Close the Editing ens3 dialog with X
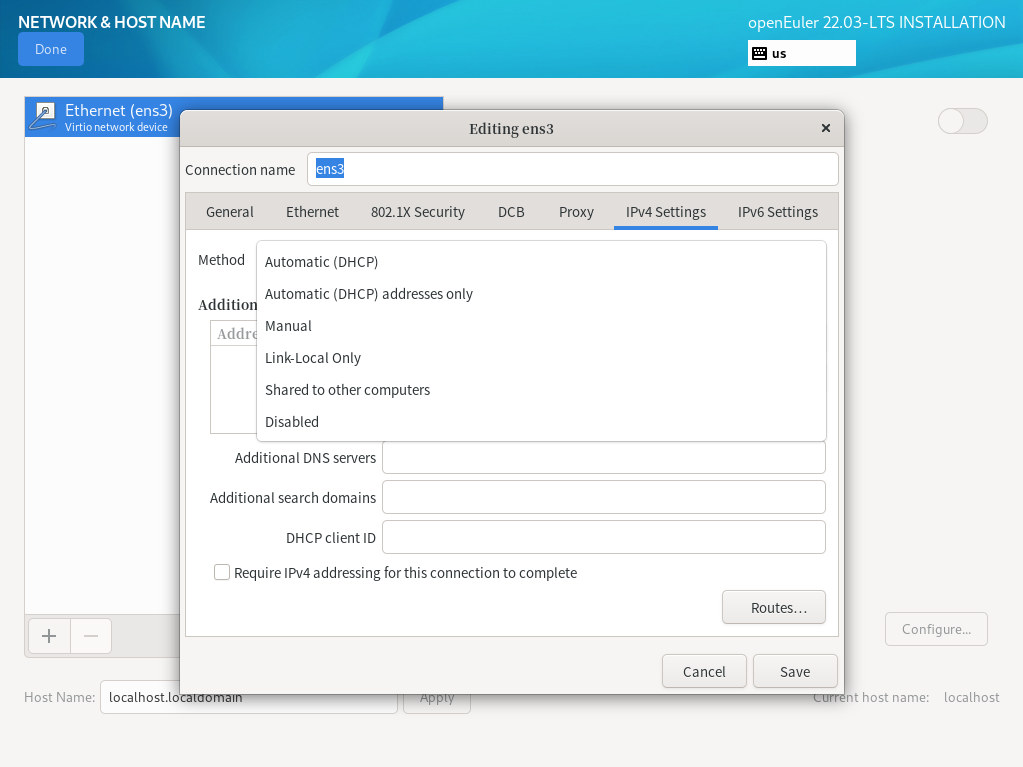Viewport: 1023px width, 767px height. point(825,128)
